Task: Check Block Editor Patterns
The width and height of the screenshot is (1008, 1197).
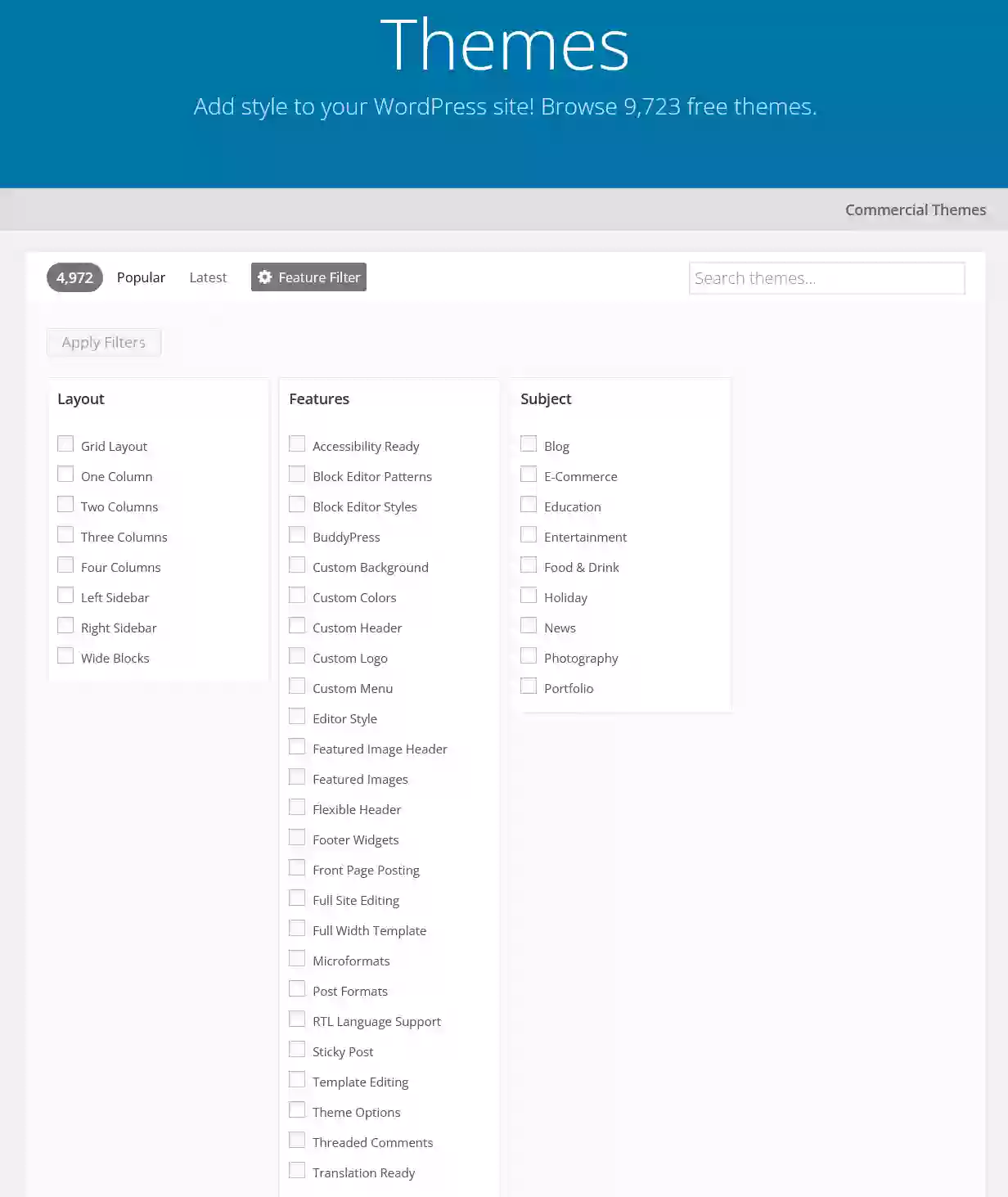Action: [297, 474]
